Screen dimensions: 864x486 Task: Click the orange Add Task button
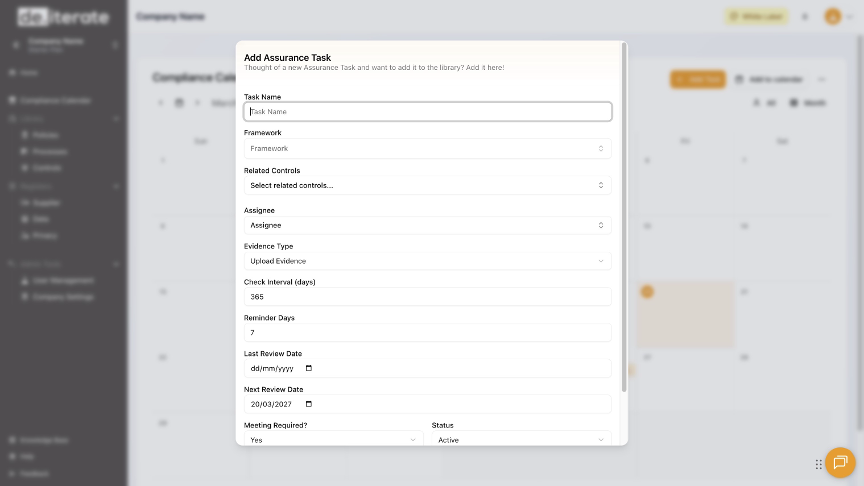tap(697, 79)
